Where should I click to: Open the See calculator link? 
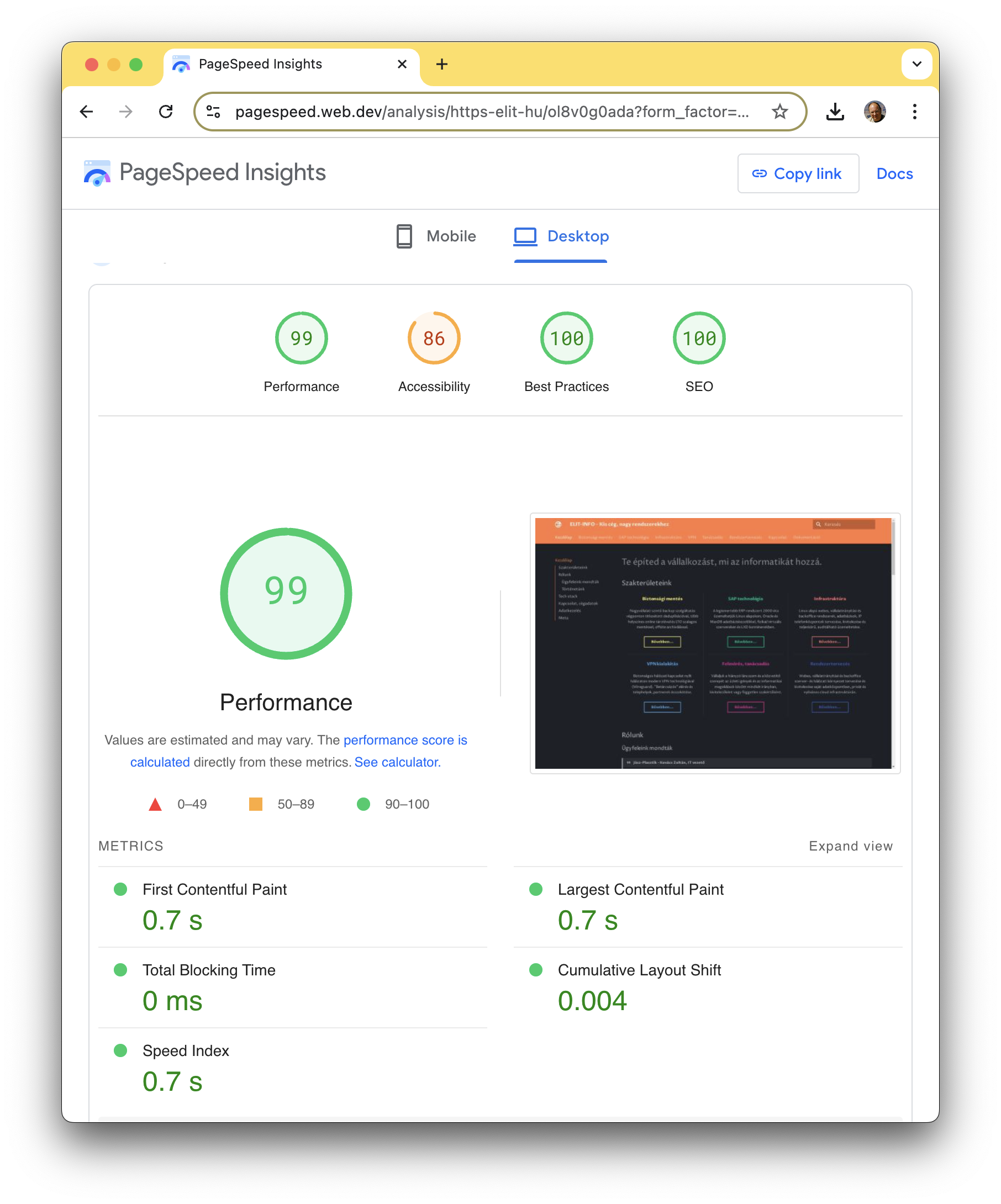(397, 762)
